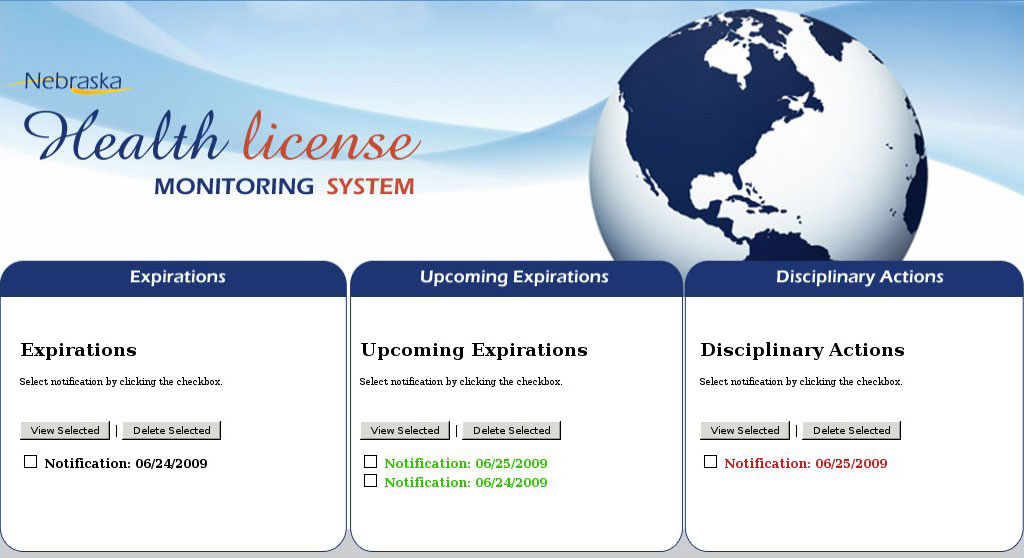Viewport: 1024px width, 558px height.
Task: Click the Expirations panel's select notification instruction text
Action: (x=121, y=382)
